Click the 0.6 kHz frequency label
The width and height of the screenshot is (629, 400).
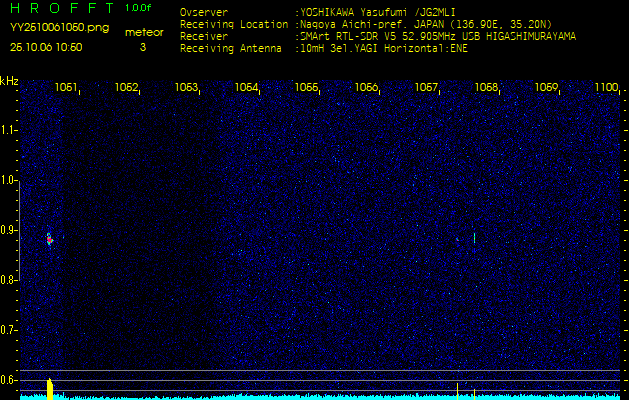tap(8, 380)
